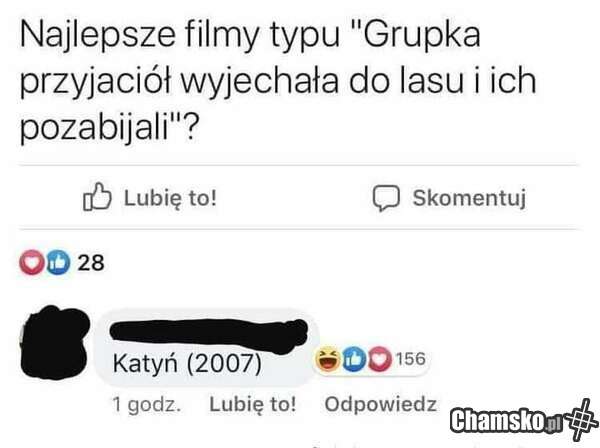Open the comment's reaction count 156
The image size is (600, 448).
pos(410,359)
